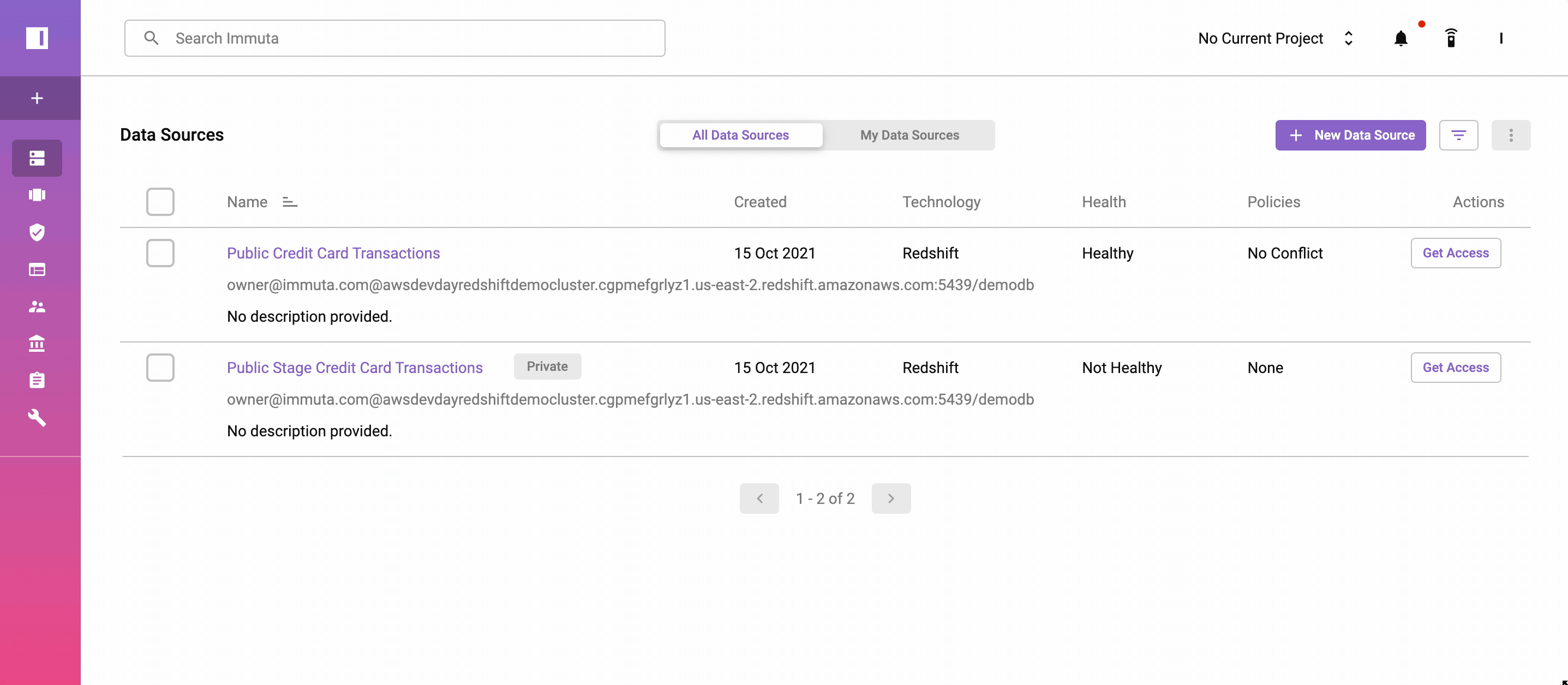
Task: Click the search magnifier icon
Action: (151, 38)
